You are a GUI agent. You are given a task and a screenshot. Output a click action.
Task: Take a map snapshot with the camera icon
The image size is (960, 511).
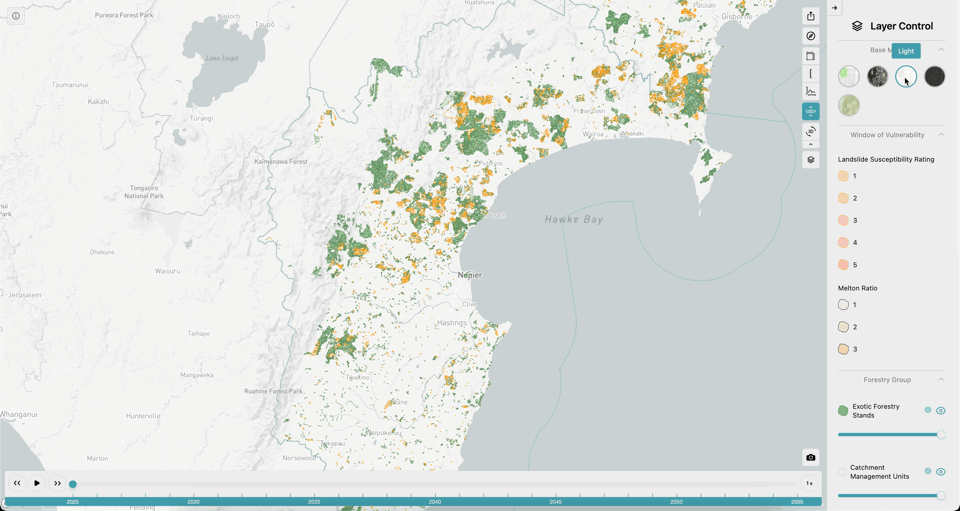[811, 457]
